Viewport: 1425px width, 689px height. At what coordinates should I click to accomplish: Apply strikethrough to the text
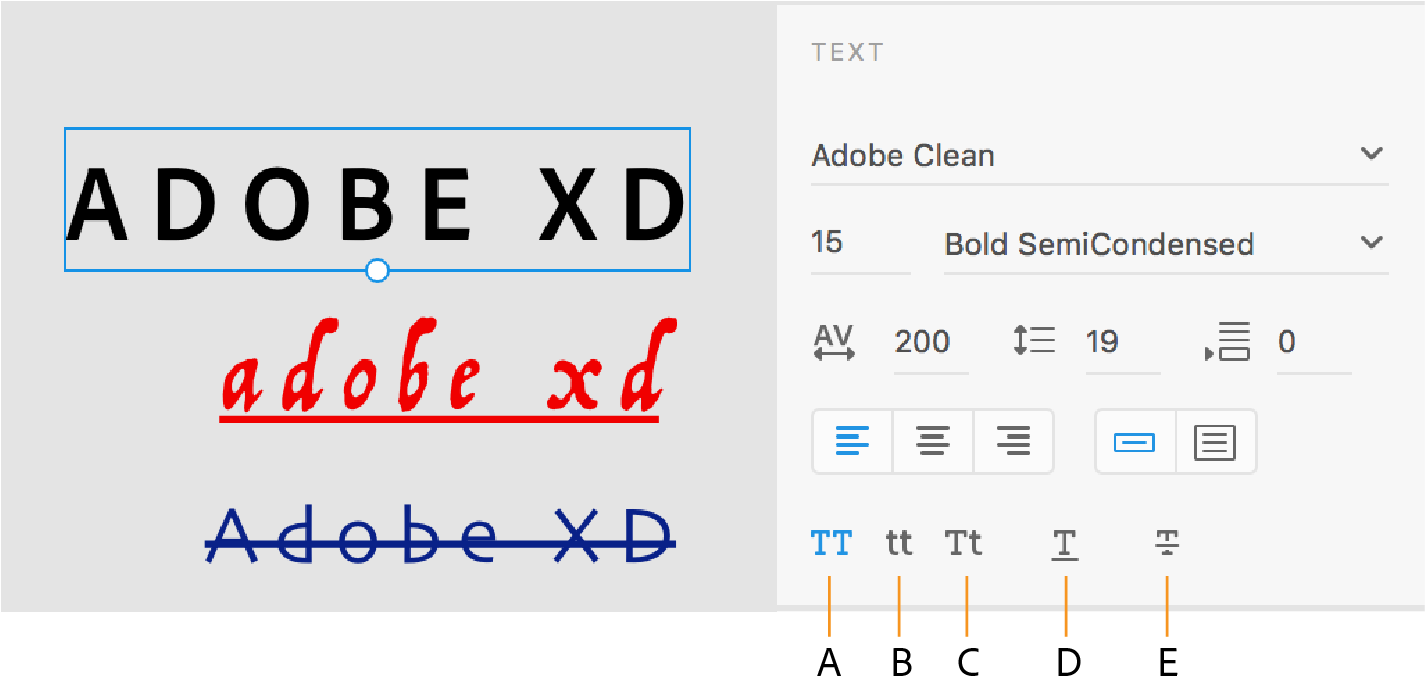[x=1166, y=542]
